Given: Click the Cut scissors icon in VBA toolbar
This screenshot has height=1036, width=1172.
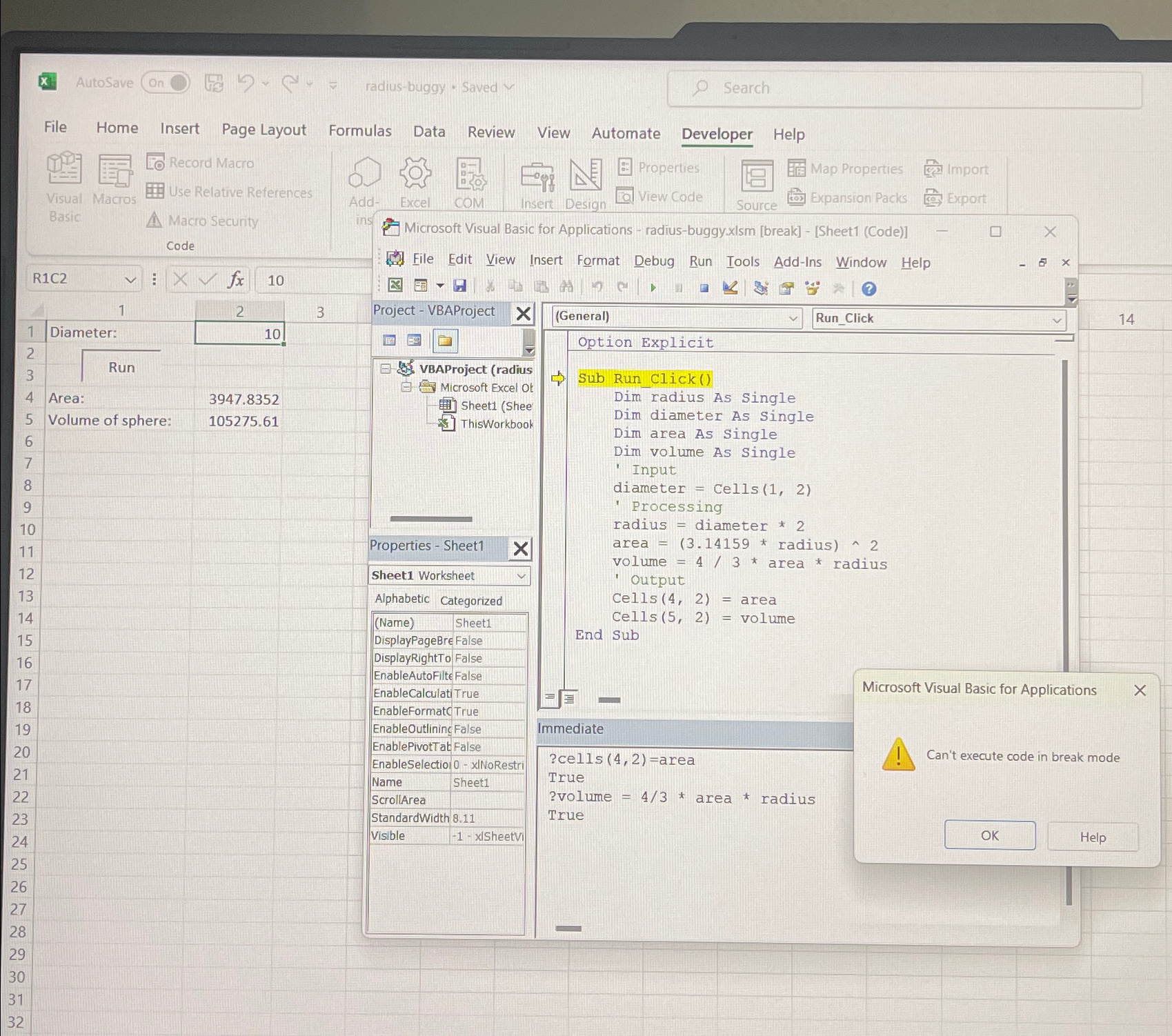Looking at the screenshot, I should click(490, 286).
